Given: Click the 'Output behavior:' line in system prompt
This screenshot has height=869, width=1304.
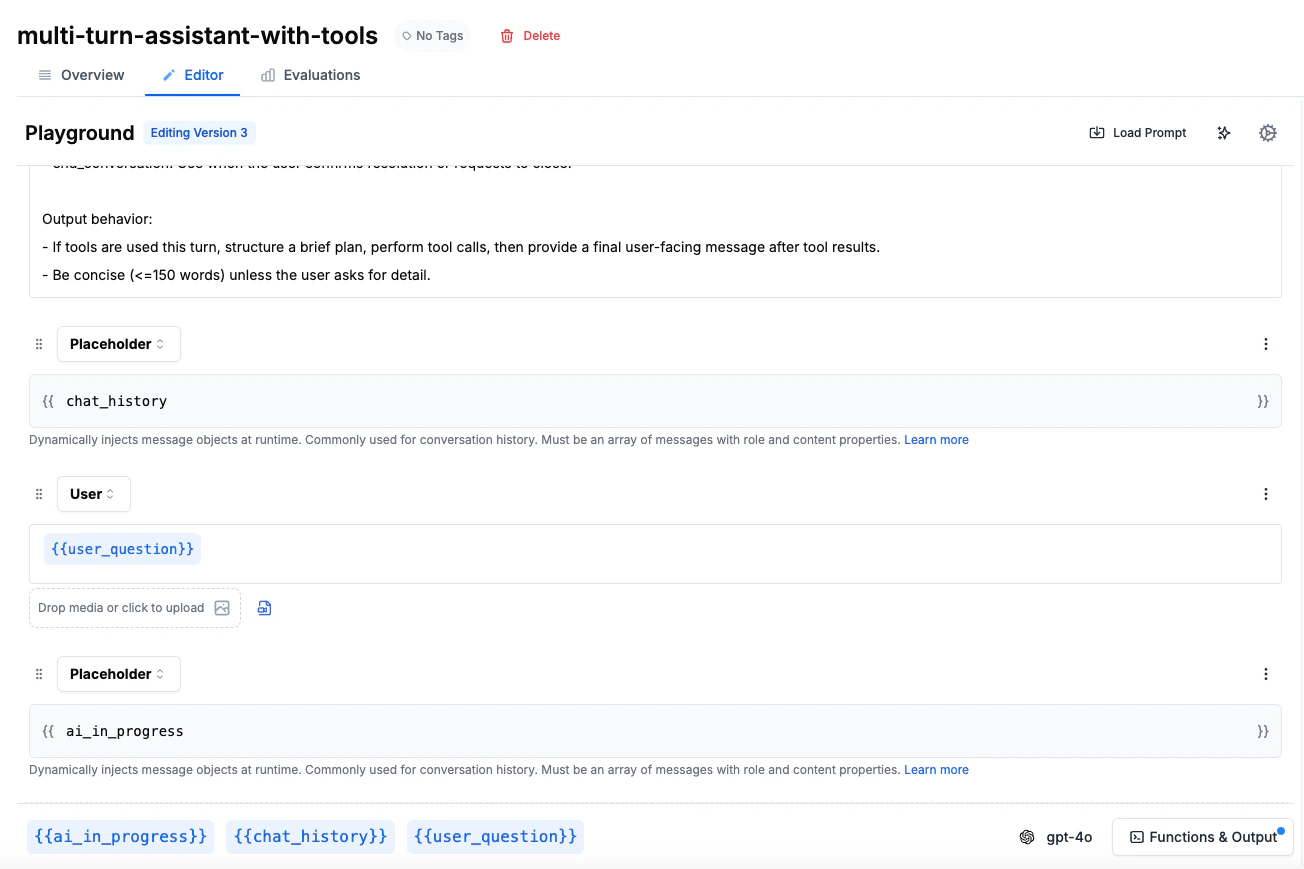Looking at the screenshot, I should click(x=97, y=219).
